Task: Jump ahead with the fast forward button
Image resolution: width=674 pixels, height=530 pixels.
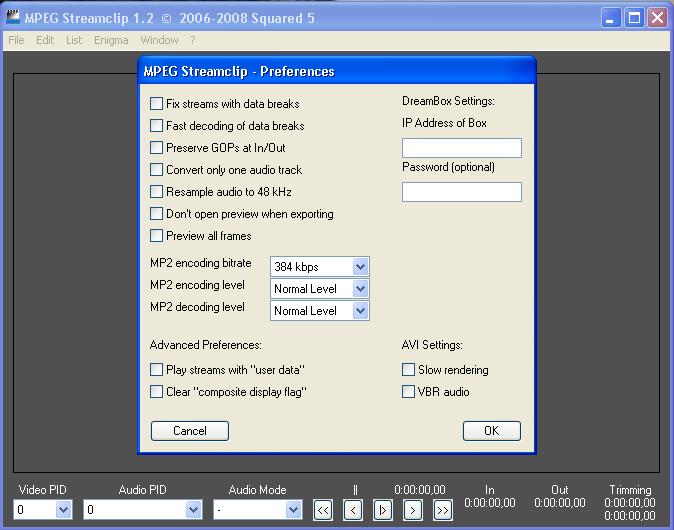Action: point(443,510)
